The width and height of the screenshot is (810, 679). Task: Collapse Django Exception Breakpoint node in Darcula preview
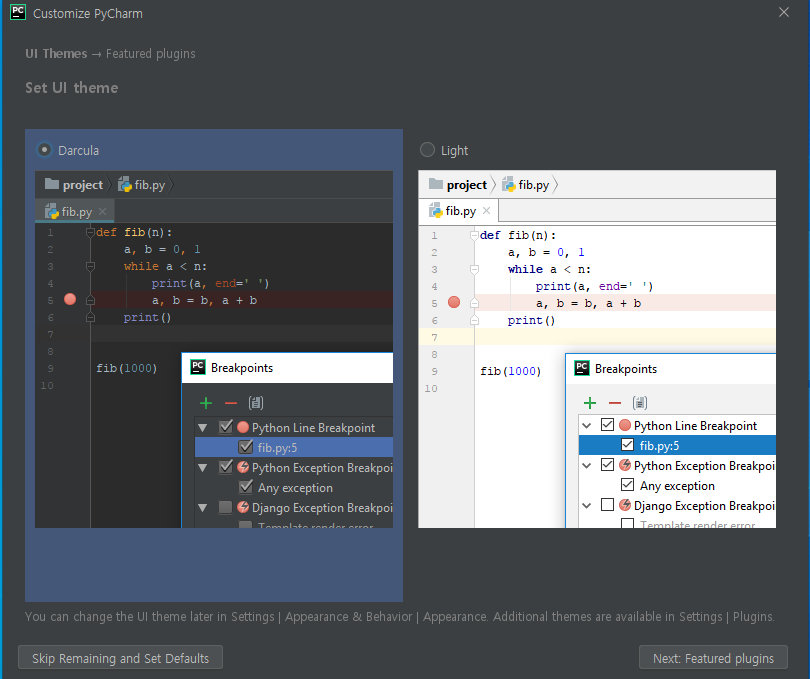point(203,508)
